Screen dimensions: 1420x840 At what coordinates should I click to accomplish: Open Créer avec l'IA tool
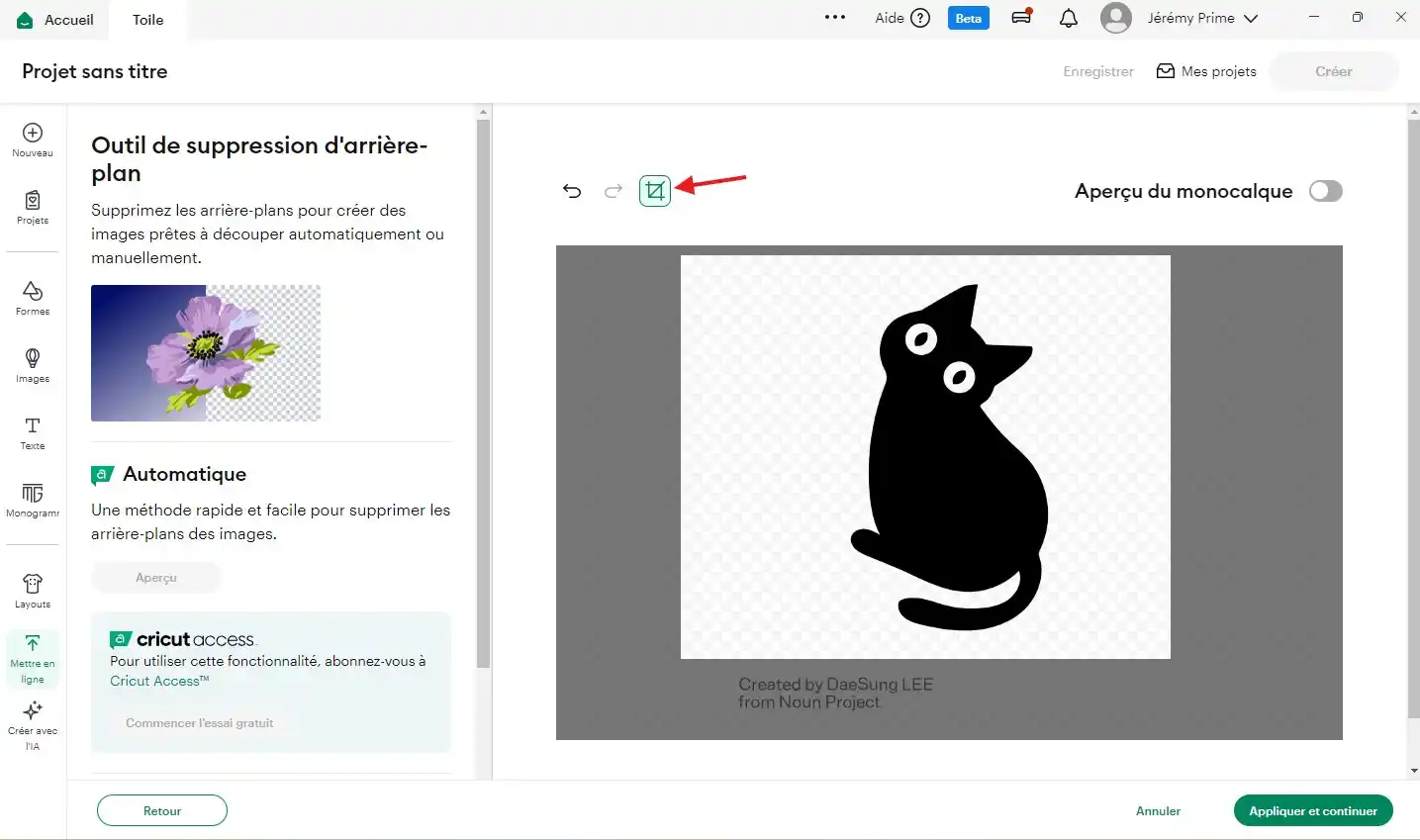(x=33, y=725)
